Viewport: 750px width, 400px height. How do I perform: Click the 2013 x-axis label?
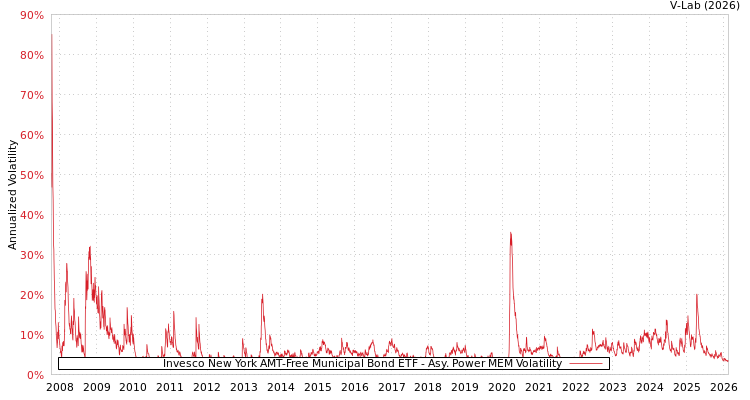[x=244, y=387]
